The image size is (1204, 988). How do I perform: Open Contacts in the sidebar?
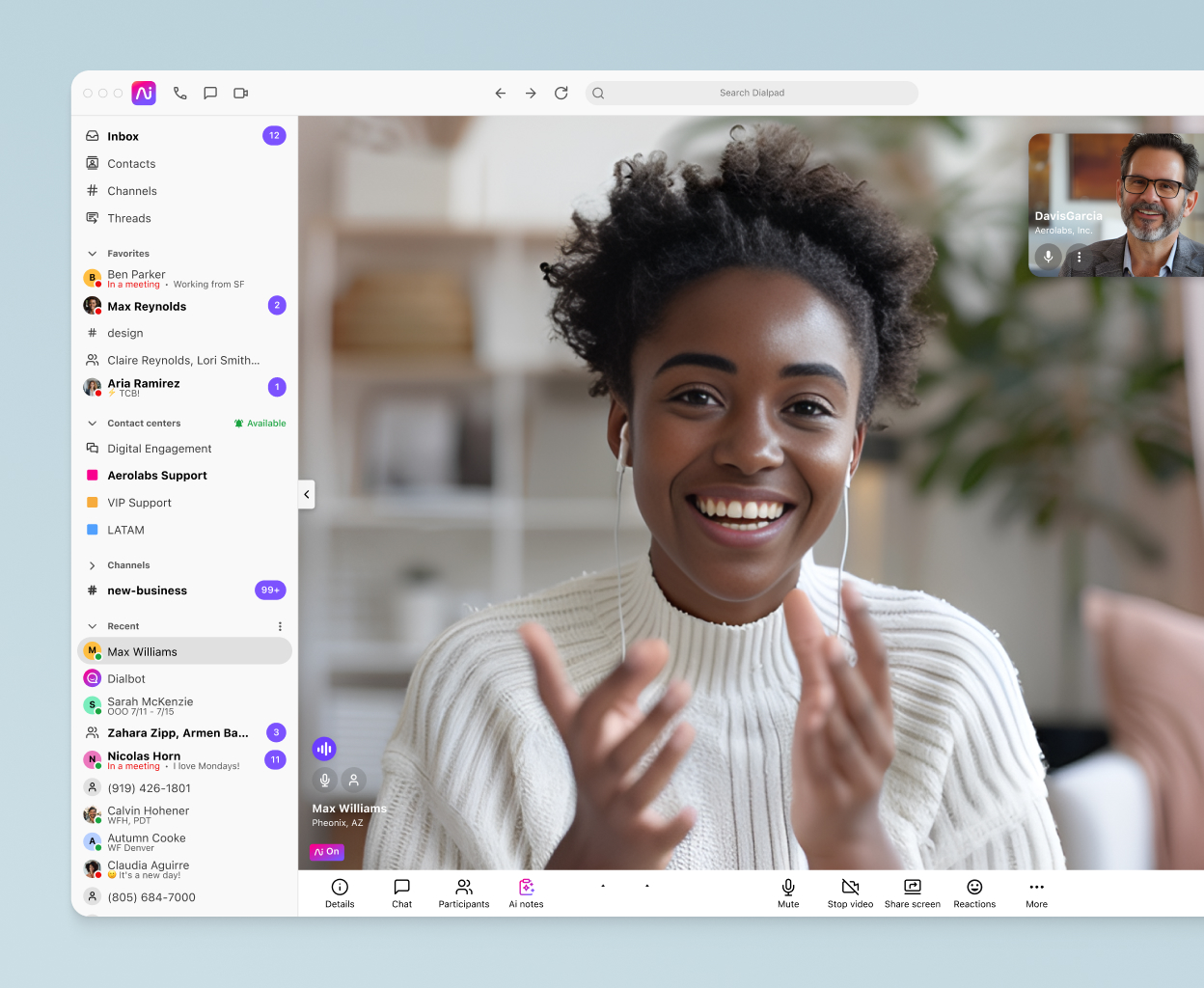coord(131,163)
